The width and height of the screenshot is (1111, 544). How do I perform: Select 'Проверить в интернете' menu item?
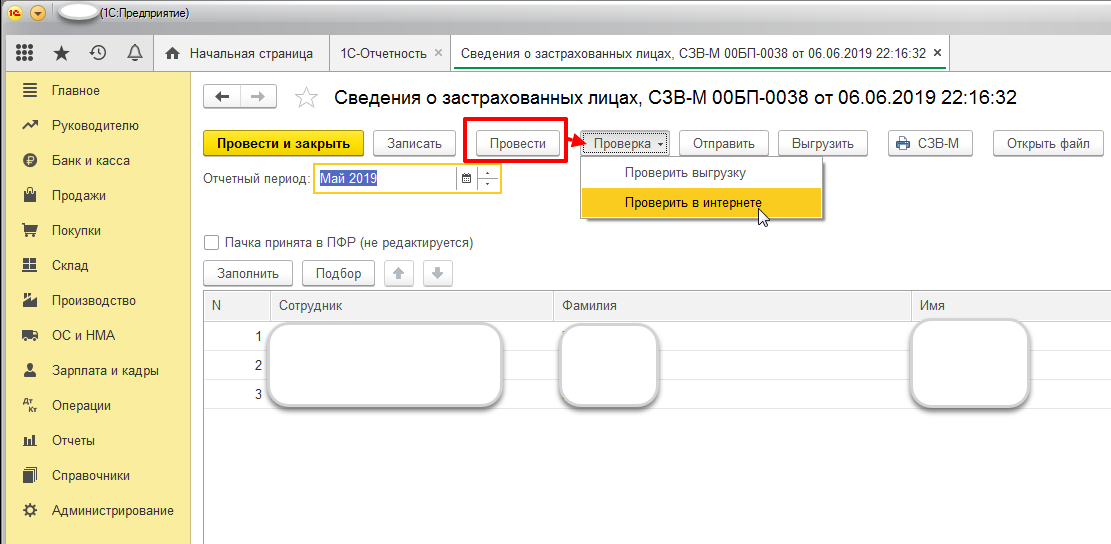tap(693, 203)
